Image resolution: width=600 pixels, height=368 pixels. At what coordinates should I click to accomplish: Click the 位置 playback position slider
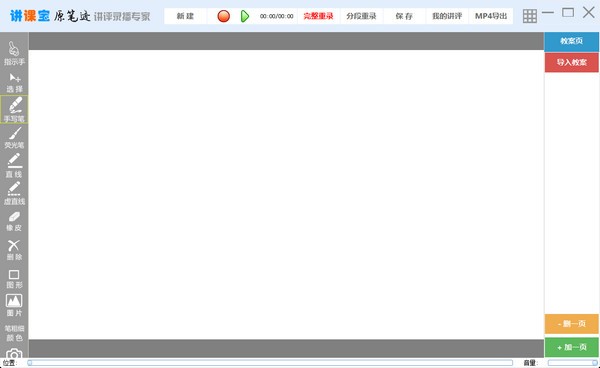(270, 363)
